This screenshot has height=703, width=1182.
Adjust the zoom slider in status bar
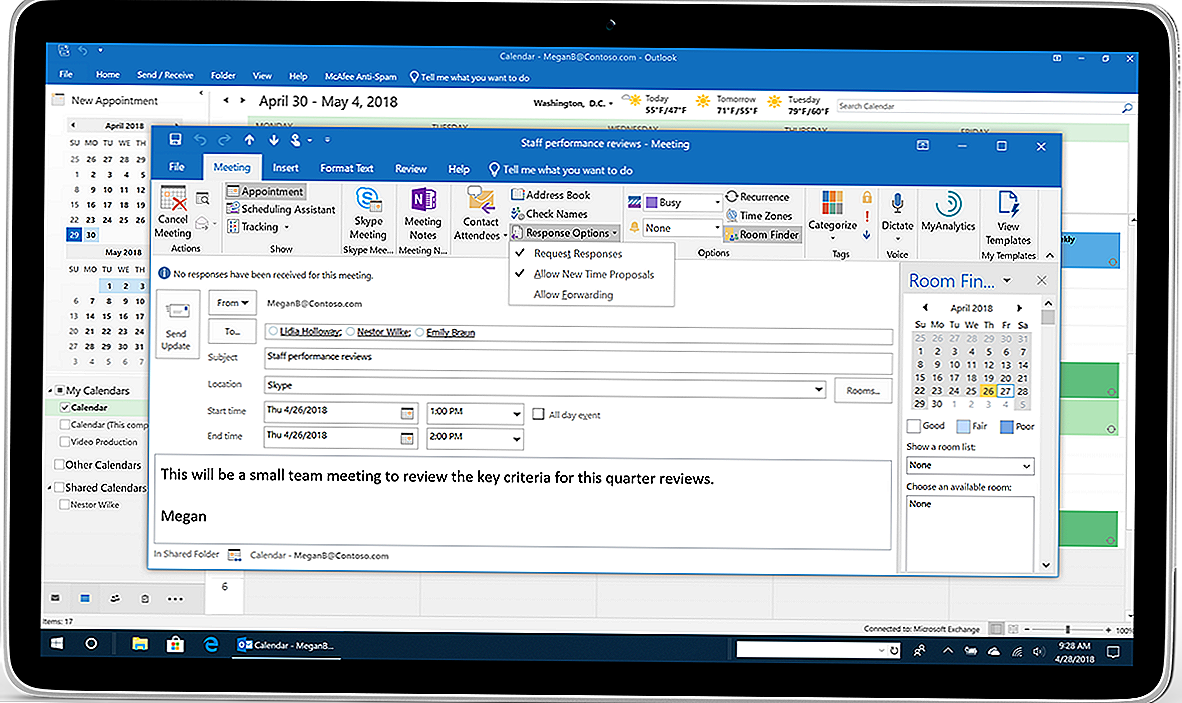[x=1067, y=629]
